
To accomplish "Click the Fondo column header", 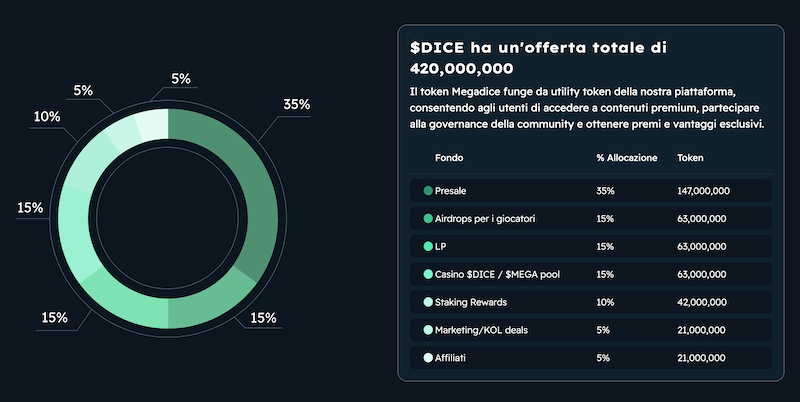I will [x=449, y=158].
